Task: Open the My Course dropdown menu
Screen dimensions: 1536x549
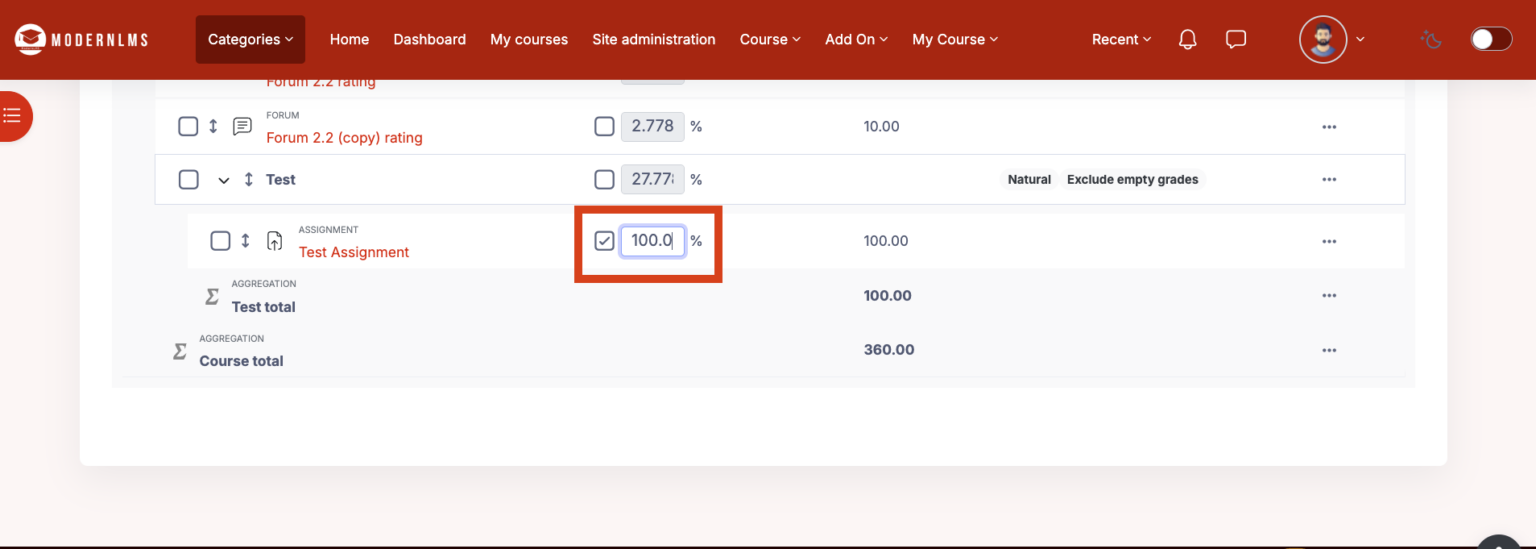Action: point(955,39)
